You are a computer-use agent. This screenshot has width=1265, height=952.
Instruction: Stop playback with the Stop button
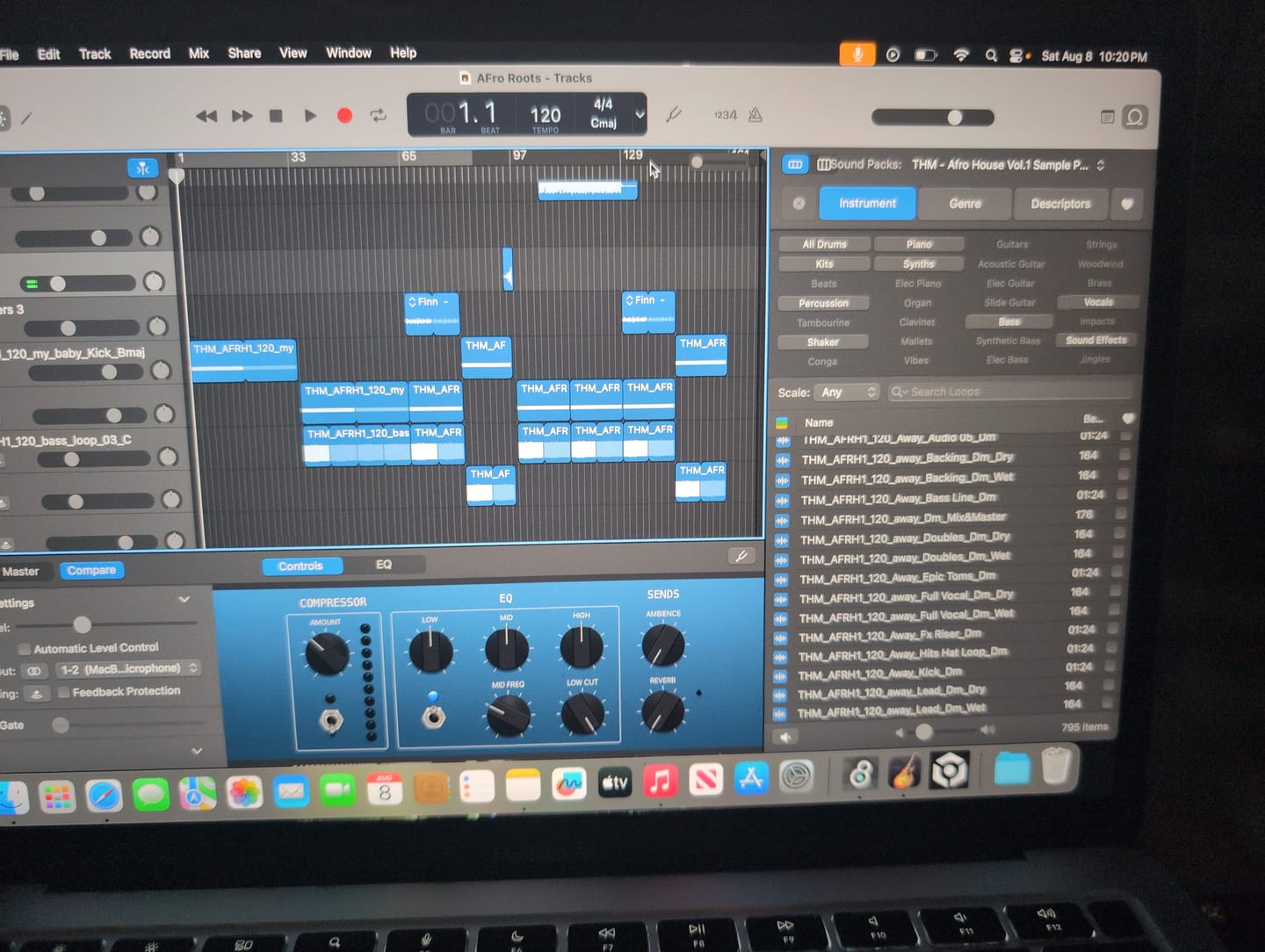[x=276, y=116]
